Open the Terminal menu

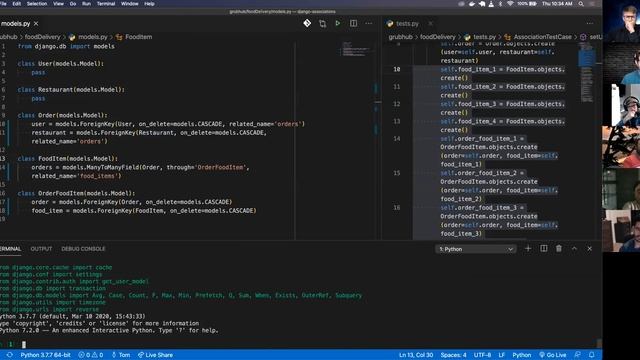pos(106,4)
